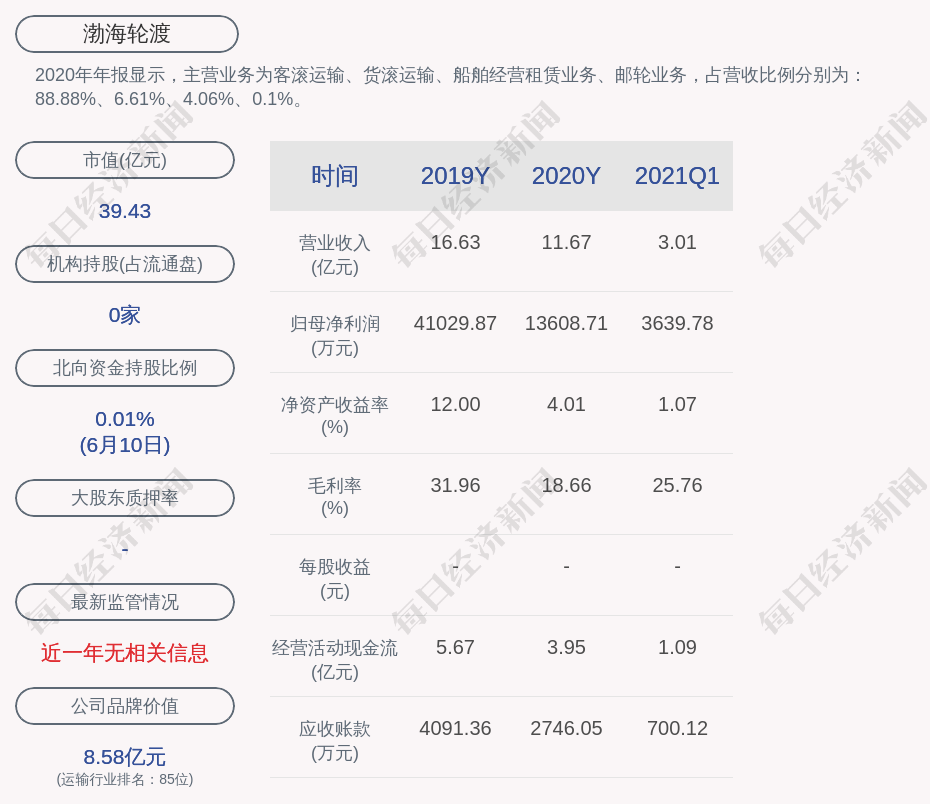Click the 渤海轮渡 company name pill

tap(127, 34)
